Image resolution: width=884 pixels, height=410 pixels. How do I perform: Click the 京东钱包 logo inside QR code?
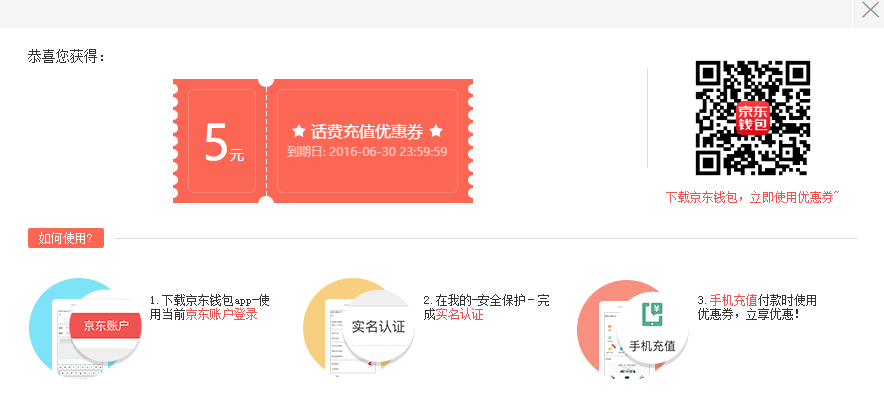click(753, 118)
